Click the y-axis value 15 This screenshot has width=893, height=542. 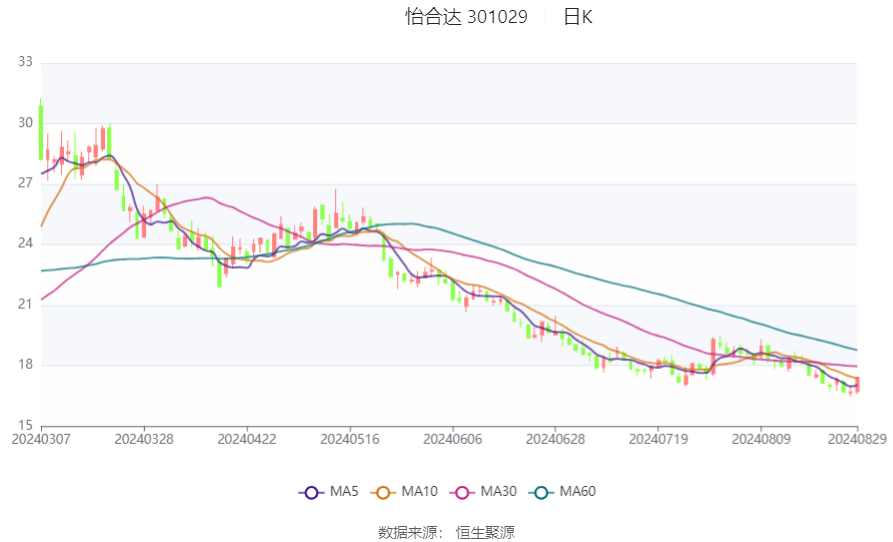pos(25,425)
